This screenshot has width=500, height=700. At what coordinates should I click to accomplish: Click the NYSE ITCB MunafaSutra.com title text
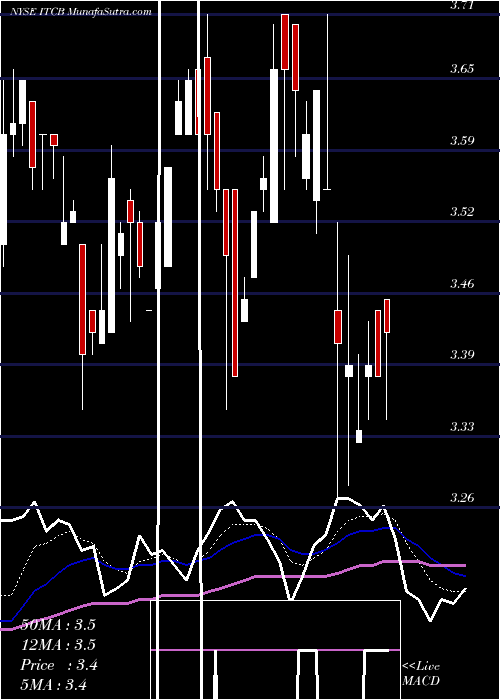81,12
